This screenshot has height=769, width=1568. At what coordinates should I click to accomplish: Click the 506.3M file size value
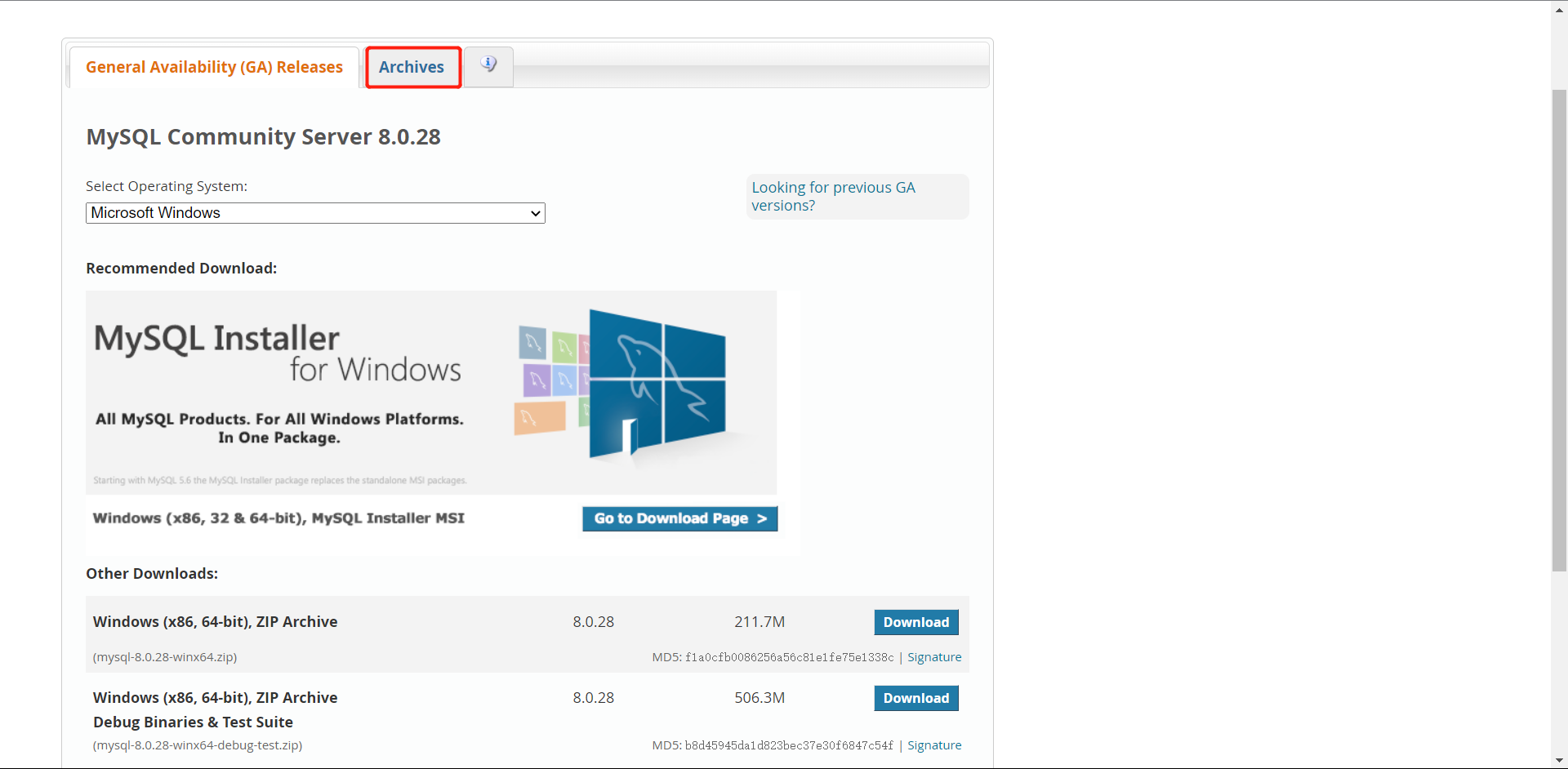[759, 698]
